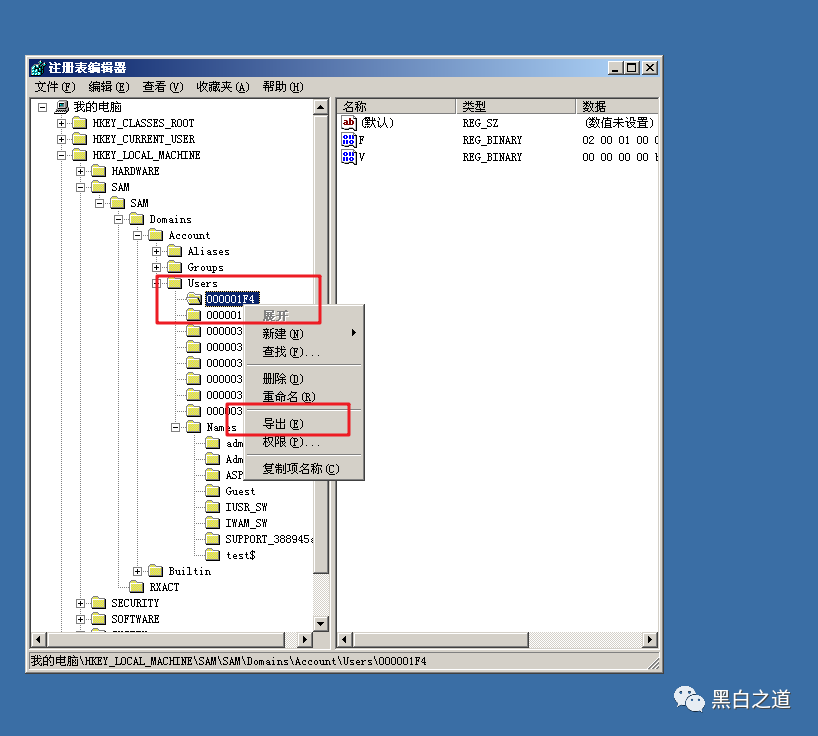Click the 类型 column header
Image resolution: width=818 pixels, height=736 pixels.
pos(515,106)
